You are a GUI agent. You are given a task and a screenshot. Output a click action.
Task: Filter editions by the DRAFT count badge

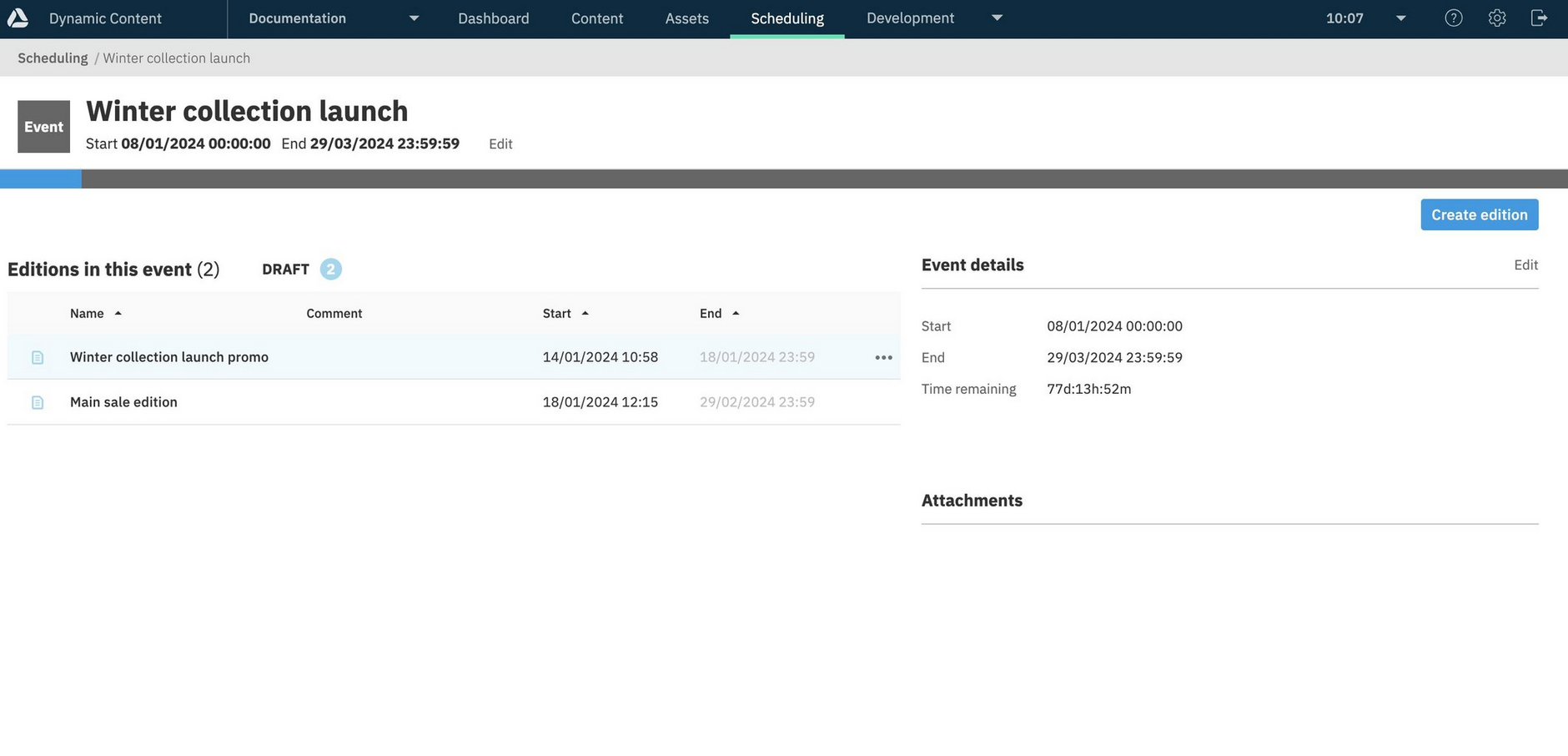point(330,270)
